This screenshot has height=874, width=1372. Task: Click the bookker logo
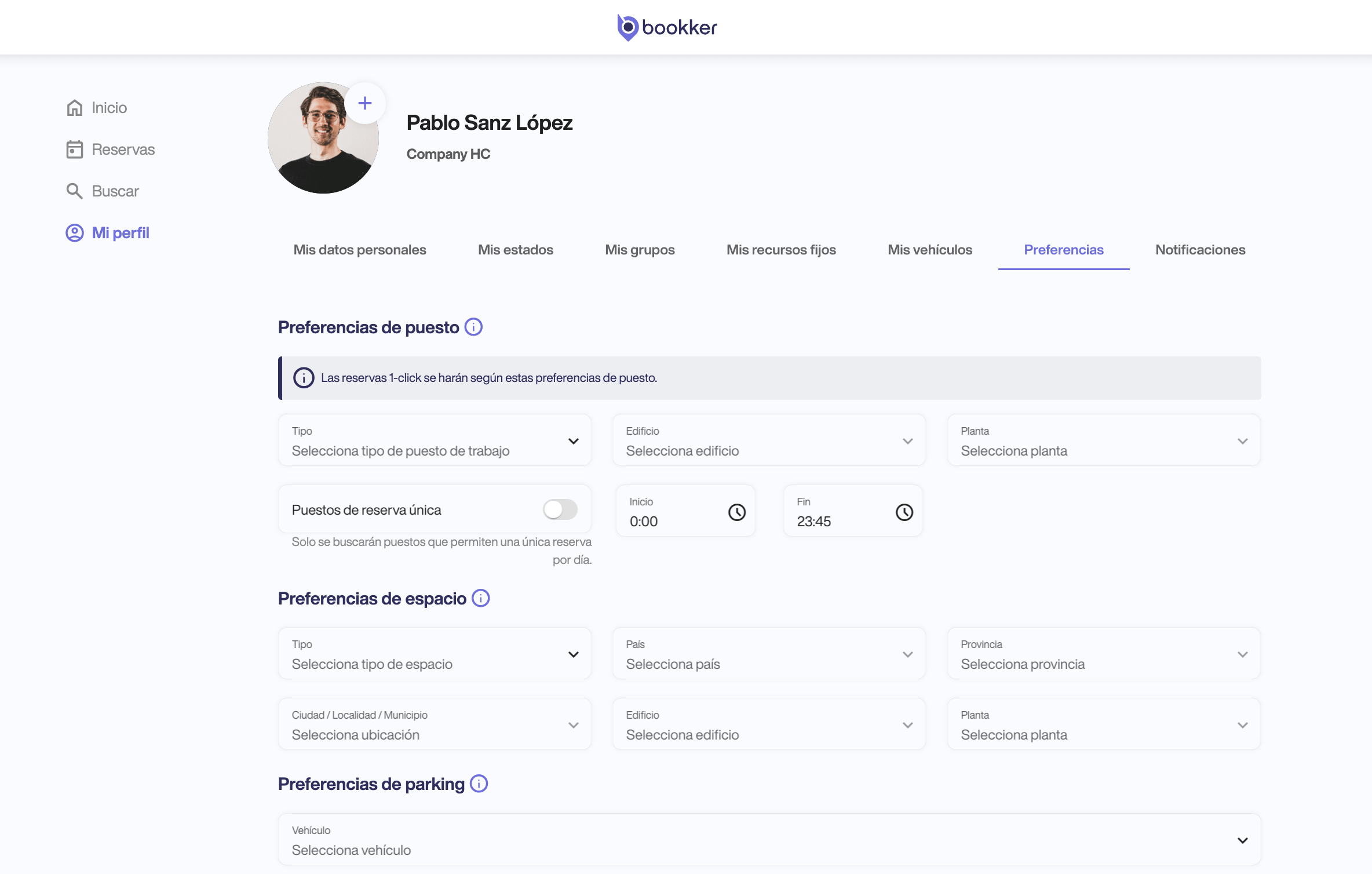(667, 27)
